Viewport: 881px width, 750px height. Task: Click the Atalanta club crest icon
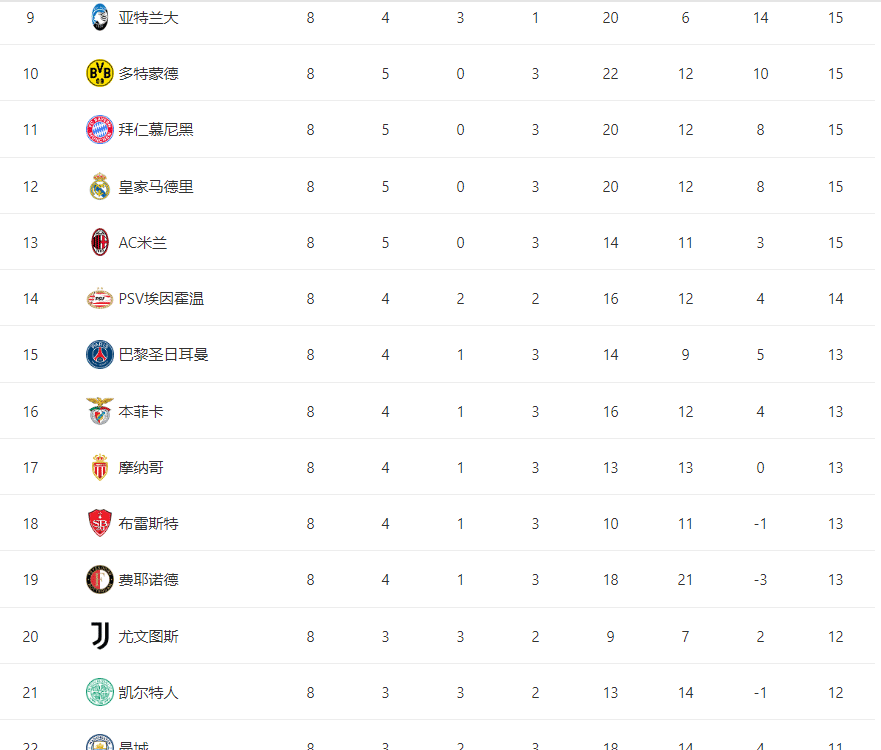pos(100,17)
